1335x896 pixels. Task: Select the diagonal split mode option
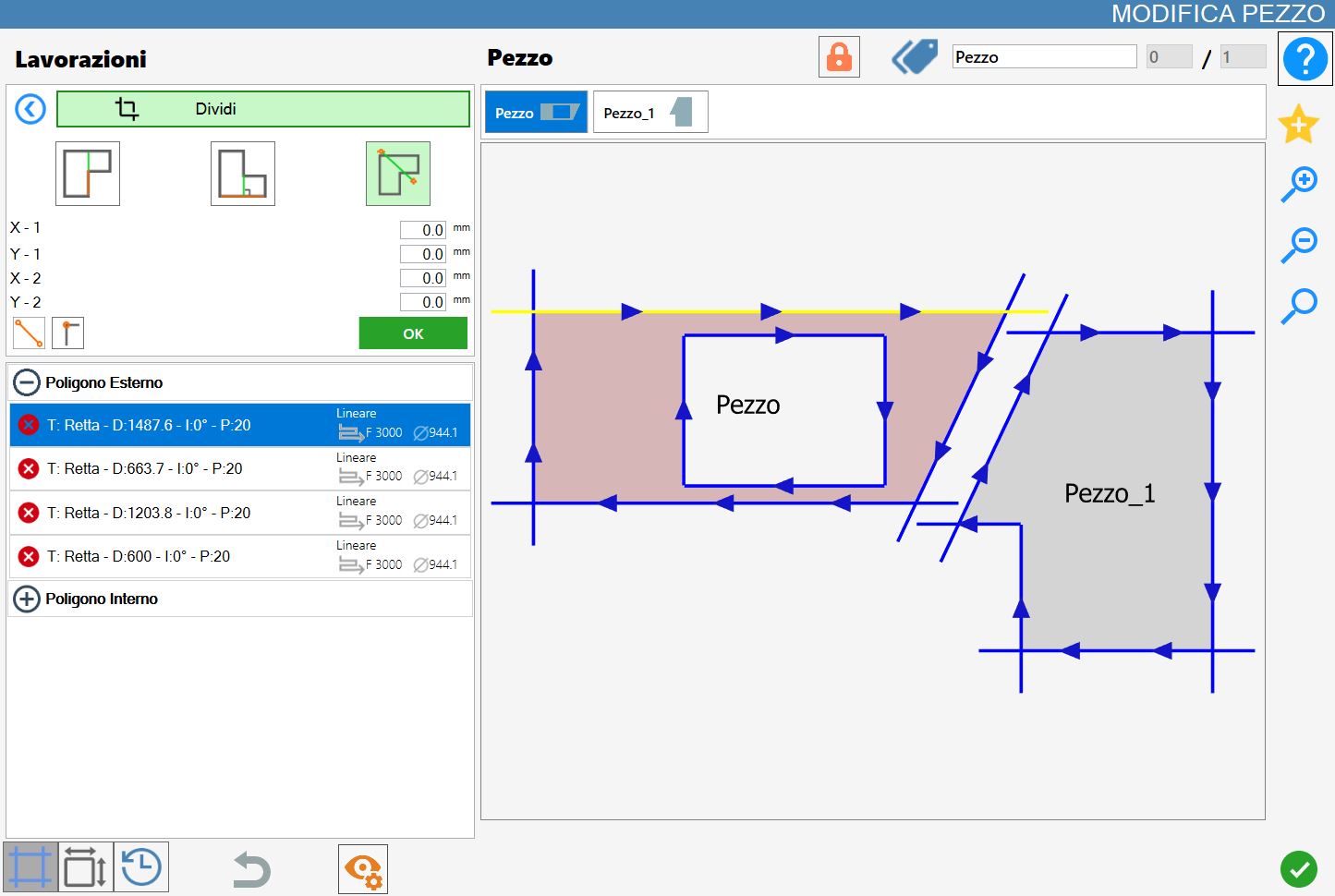pyautogui.click(x=398, y=174)
